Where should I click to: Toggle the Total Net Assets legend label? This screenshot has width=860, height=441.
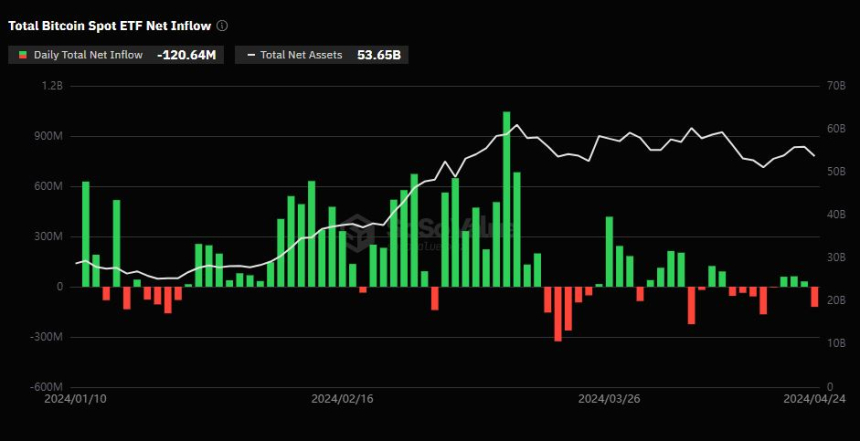coord(302,55)
